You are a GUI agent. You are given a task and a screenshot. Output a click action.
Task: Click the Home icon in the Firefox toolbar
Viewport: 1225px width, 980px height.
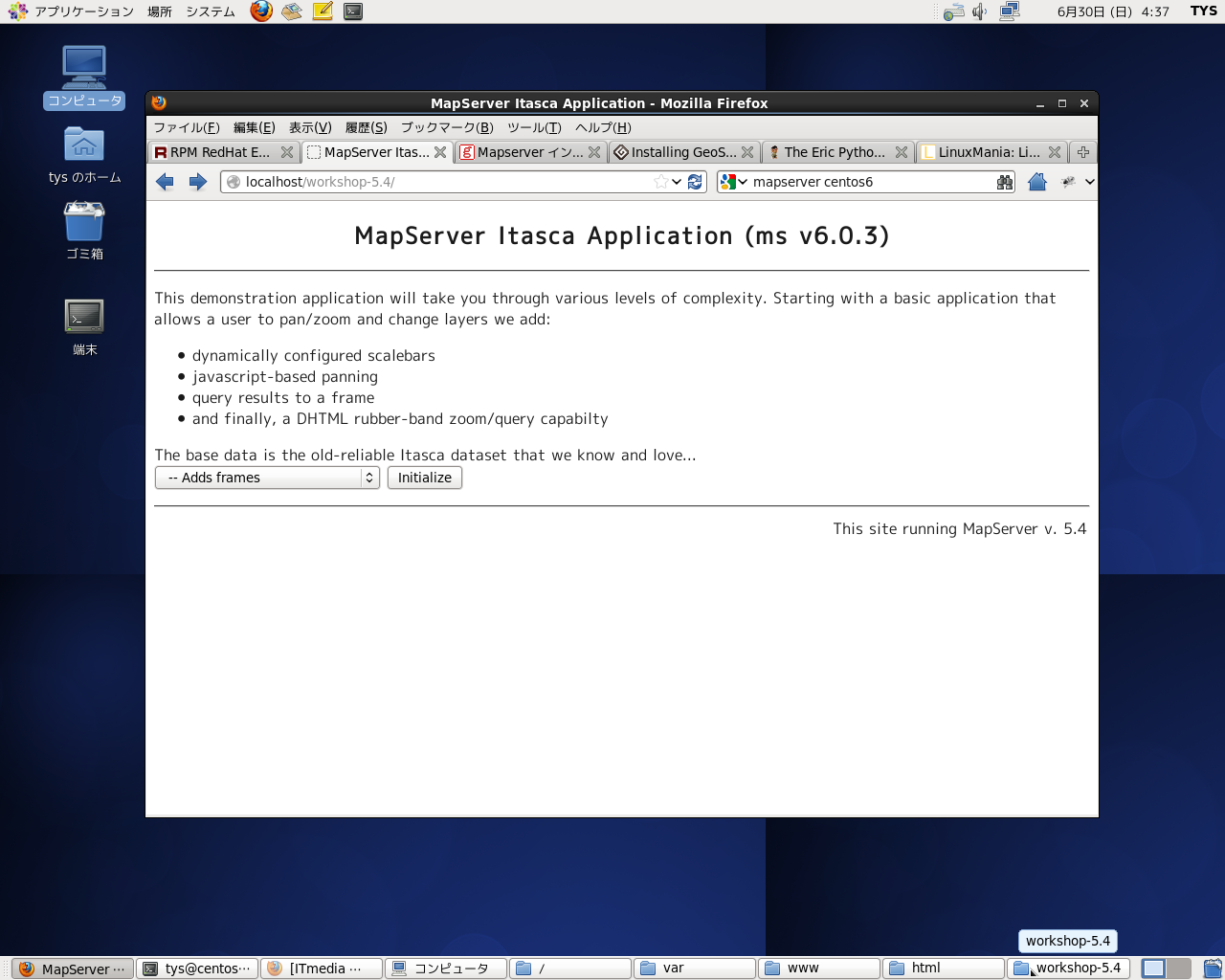[1036, 182]
